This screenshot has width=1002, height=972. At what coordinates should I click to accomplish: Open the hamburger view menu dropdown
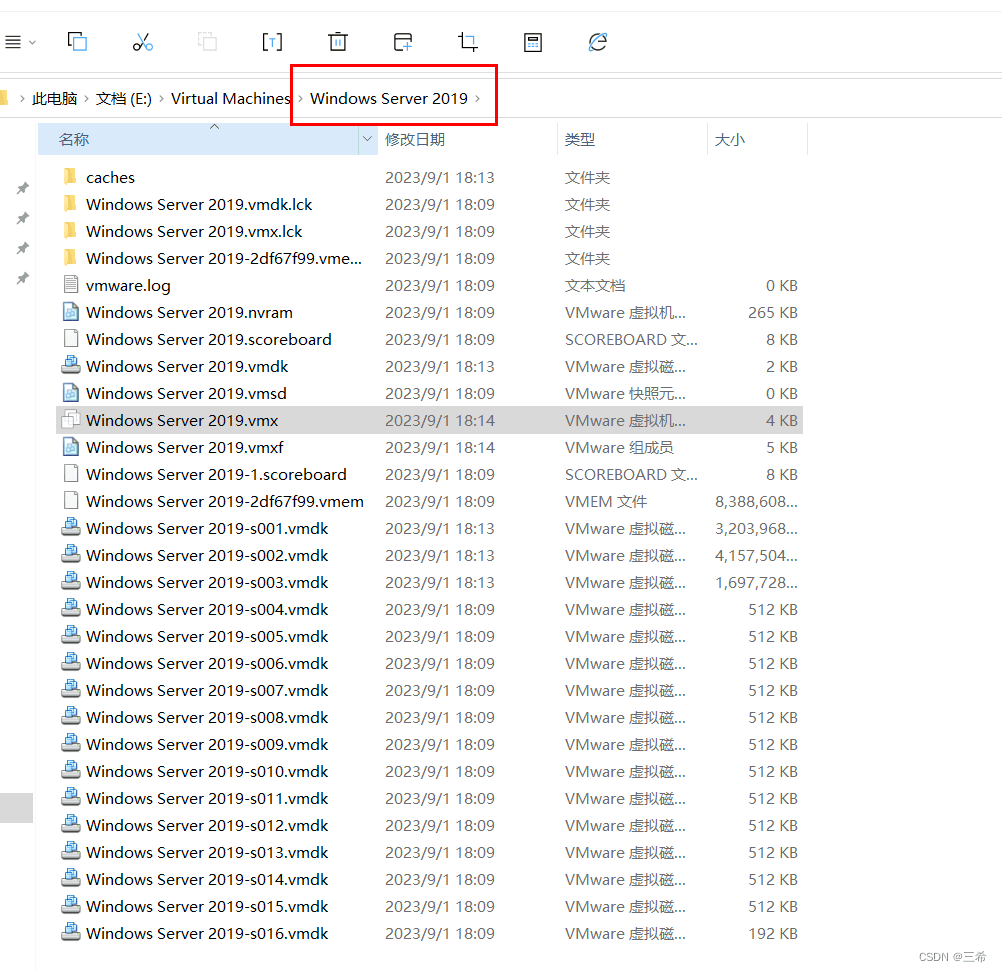click(20, 42)
